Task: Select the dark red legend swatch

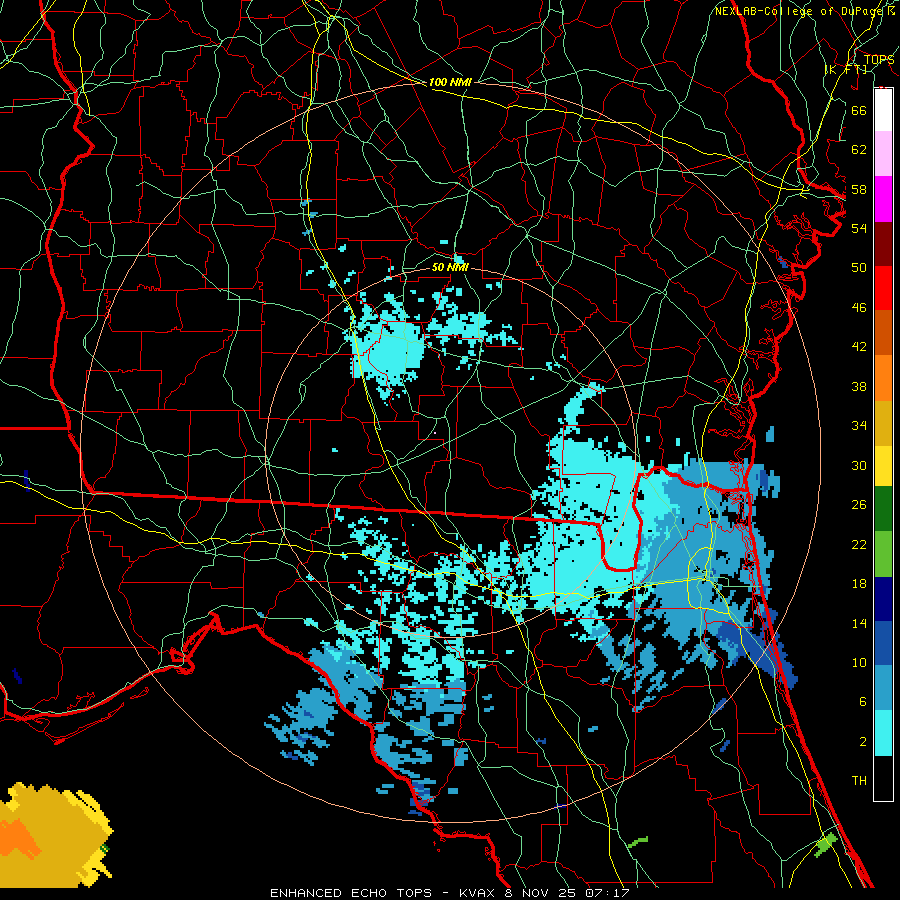Action: point(883,244)
